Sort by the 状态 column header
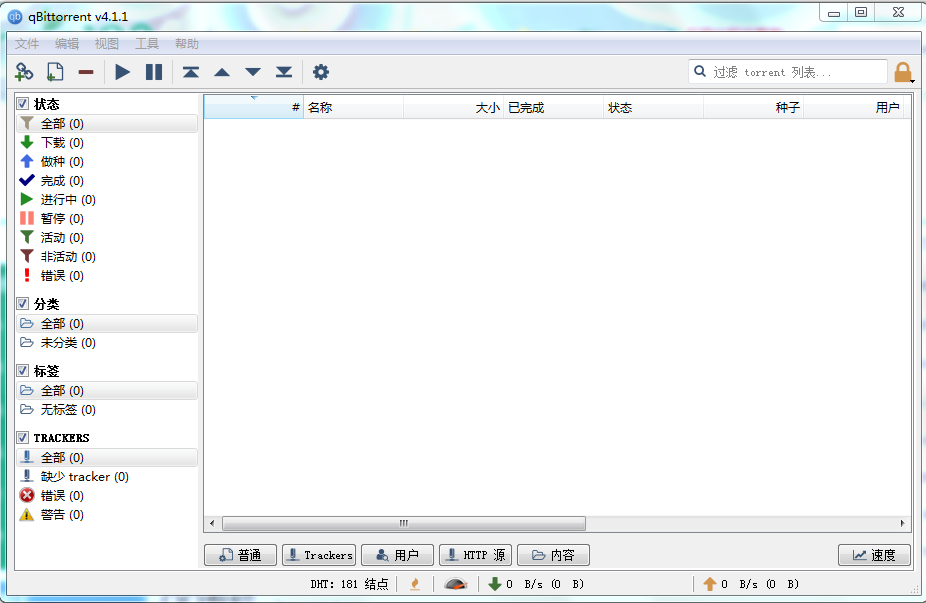 (653, 107)
